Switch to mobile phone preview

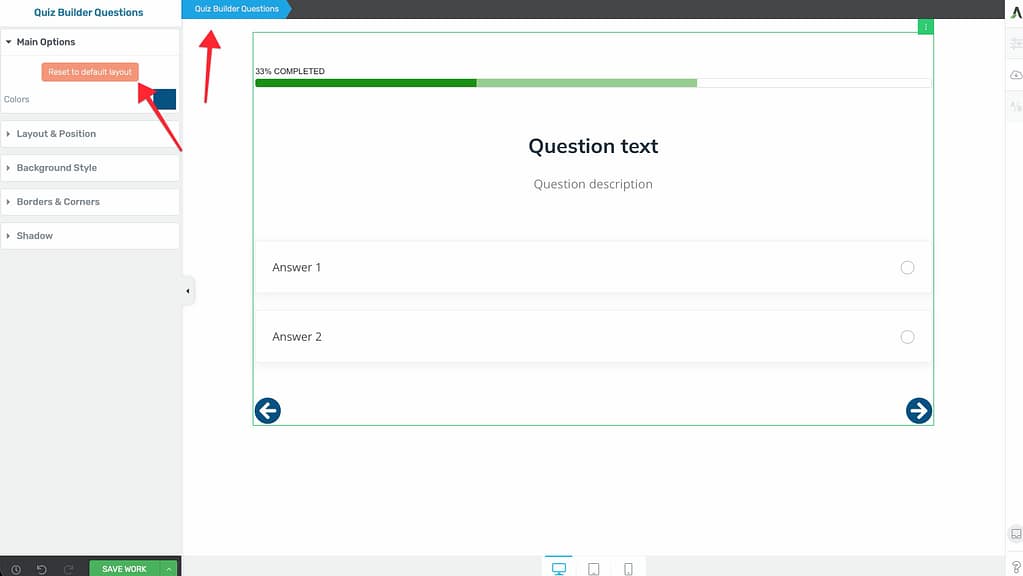point(628,569)
